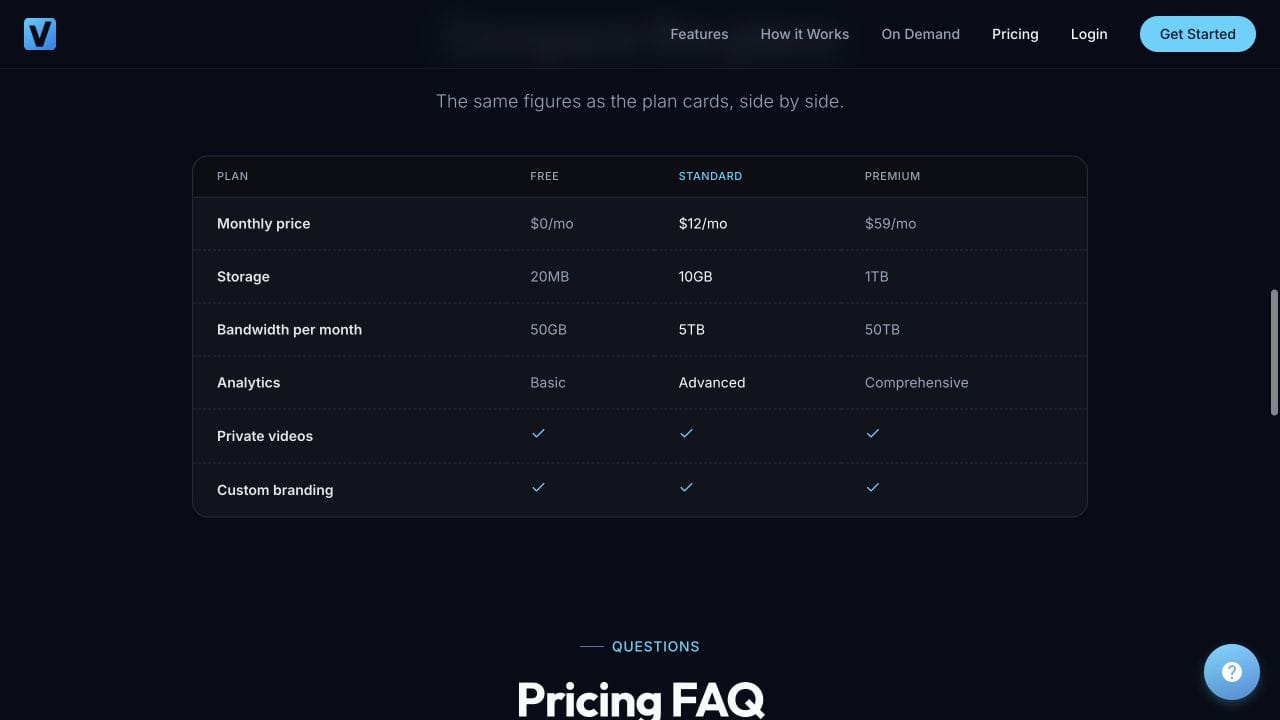Click the STANDARD column header
The height and width of the screenshot is (720, 1280).
[x=710, y=176]
